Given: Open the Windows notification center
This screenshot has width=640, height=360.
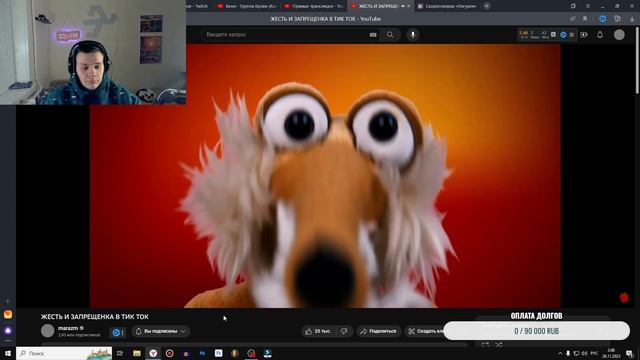Looking at the screenshot, I should [x=629, y=353].
